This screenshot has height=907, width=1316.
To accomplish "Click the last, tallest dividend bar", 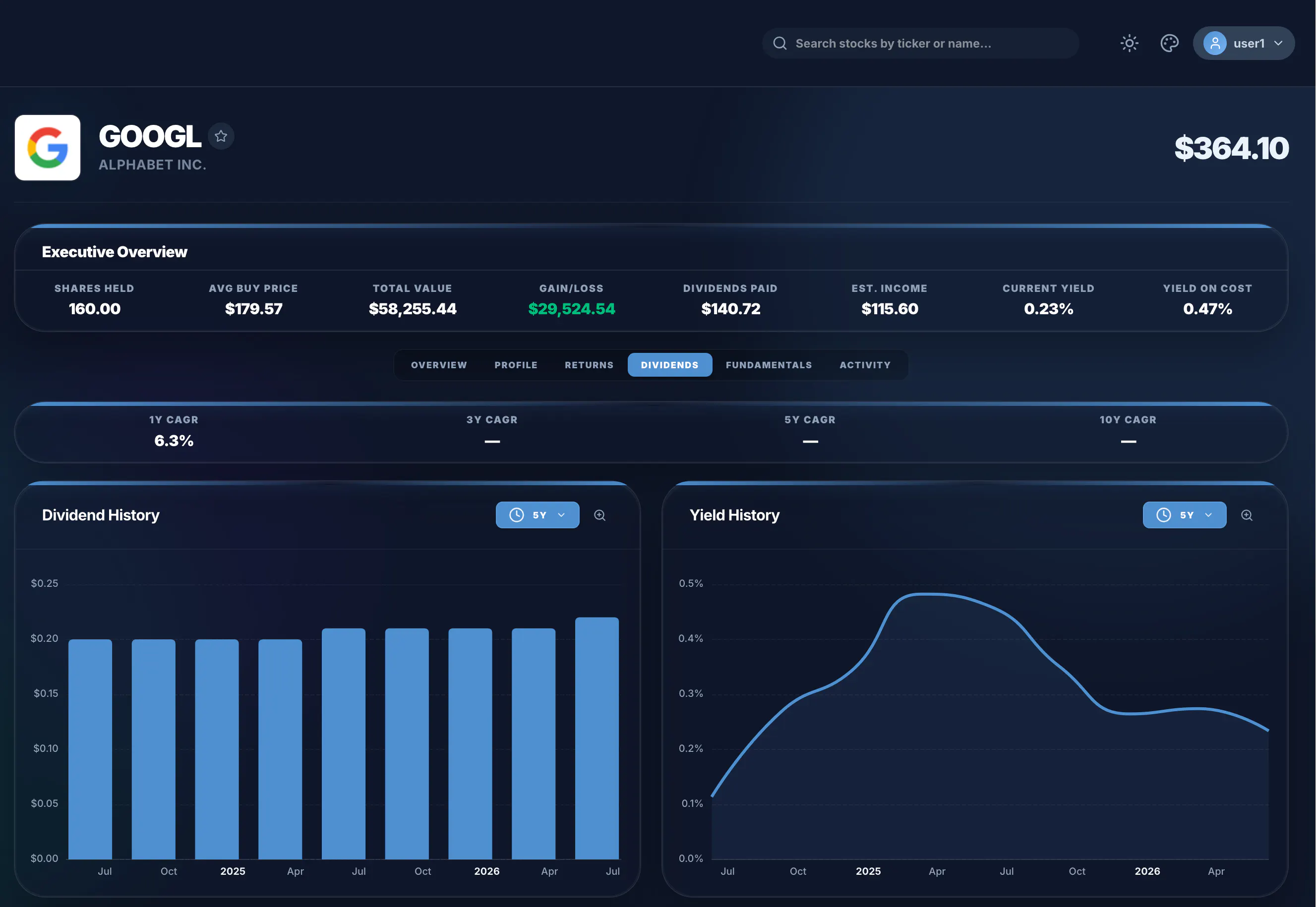I will (x=597, y=737).
